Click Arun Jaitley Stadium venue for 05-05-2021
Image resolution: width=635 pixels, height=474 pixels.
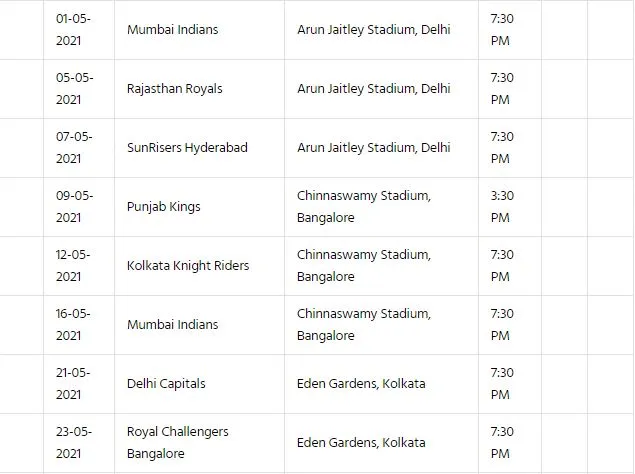click(x=374, y=89)
